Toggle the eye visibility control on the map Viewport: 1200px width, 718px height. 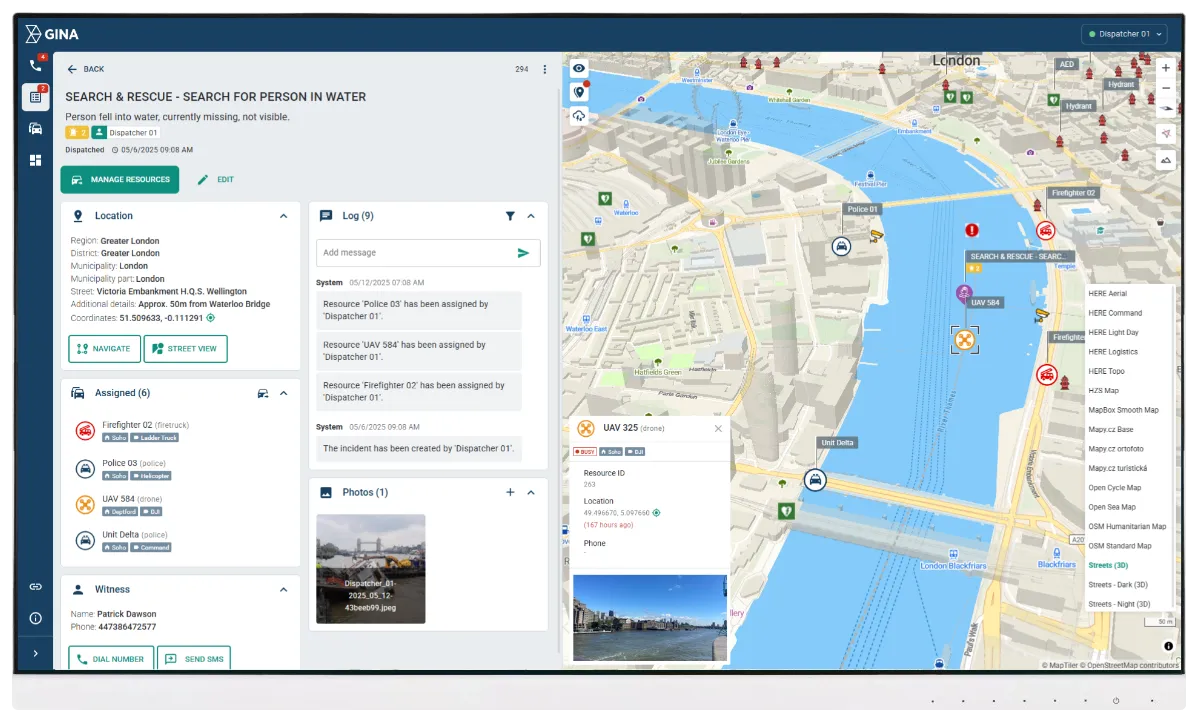tap(579, 68)
